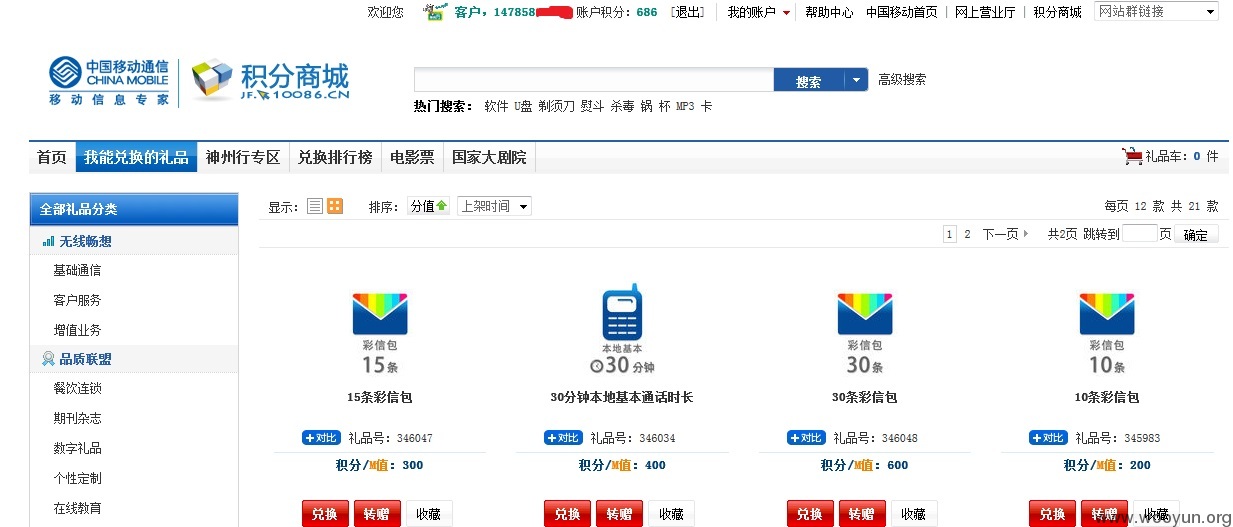
Task: Open the 餐饮连锁 category
Action: (77, 388)
